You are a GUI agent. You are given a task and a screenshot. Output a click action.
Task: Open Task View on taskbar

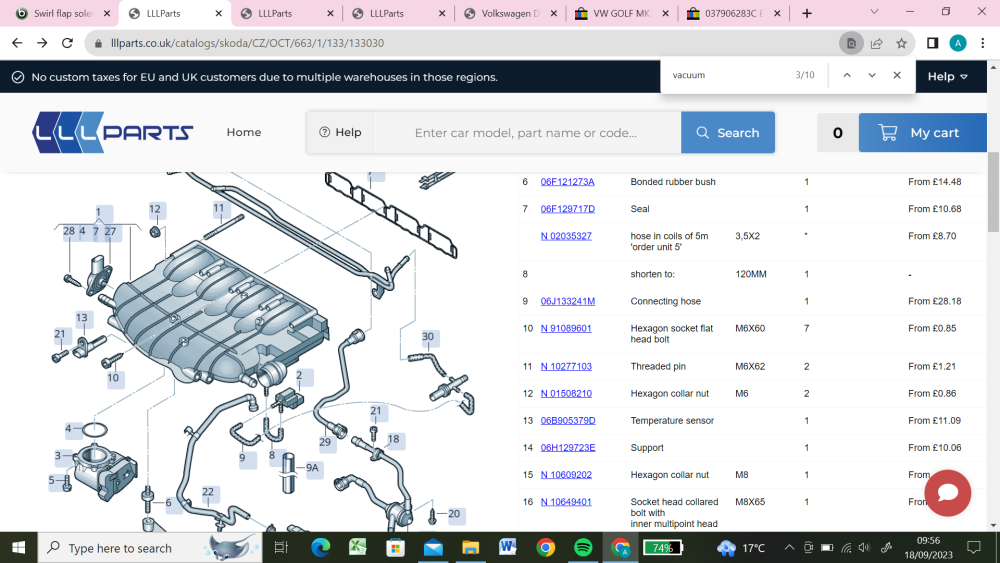pos(281,548)
